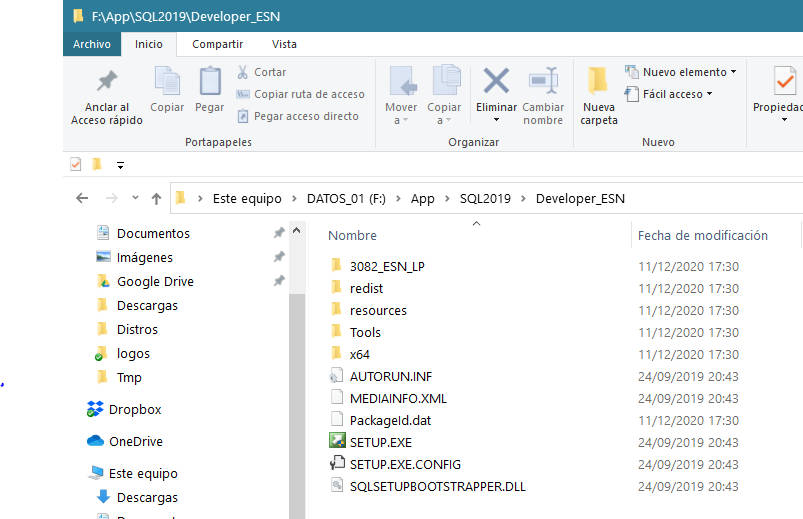Expand the Propiedades dropdown arrow
This screenshot has height=519, width=803.
pos(784,120)
